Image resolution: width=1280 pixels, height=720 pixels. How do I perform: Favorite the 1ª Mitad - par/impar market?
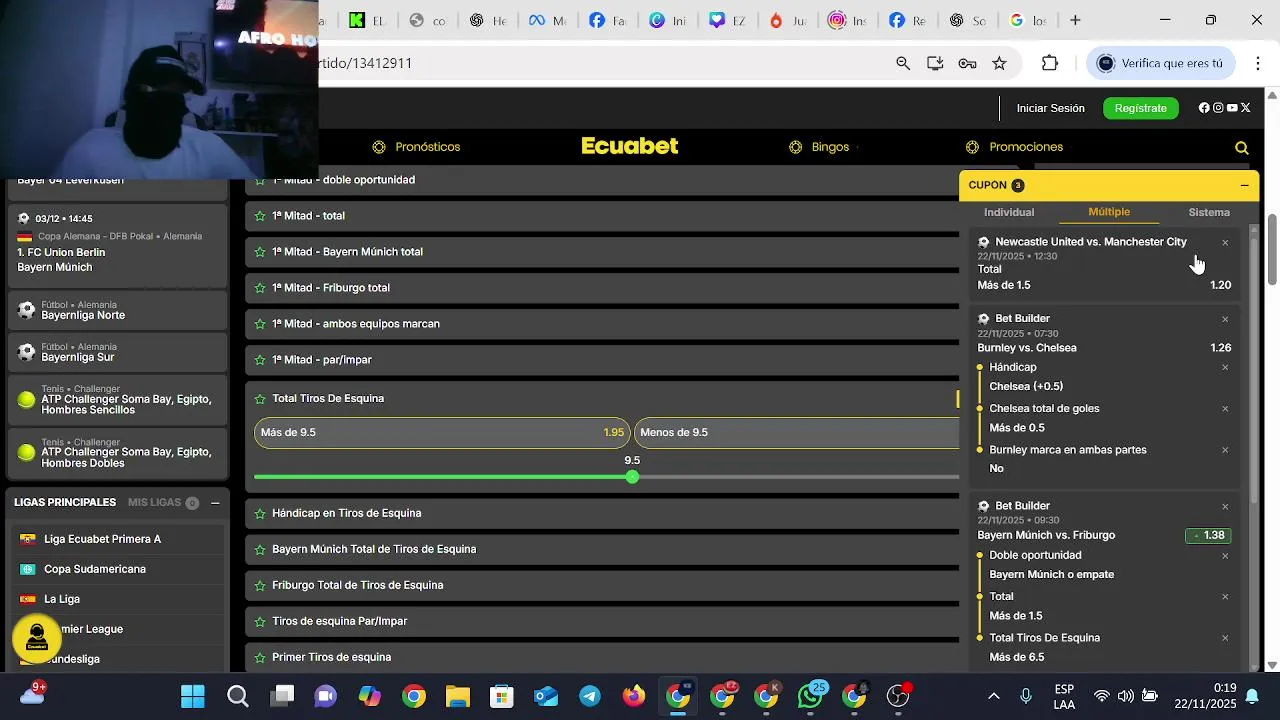260,360
